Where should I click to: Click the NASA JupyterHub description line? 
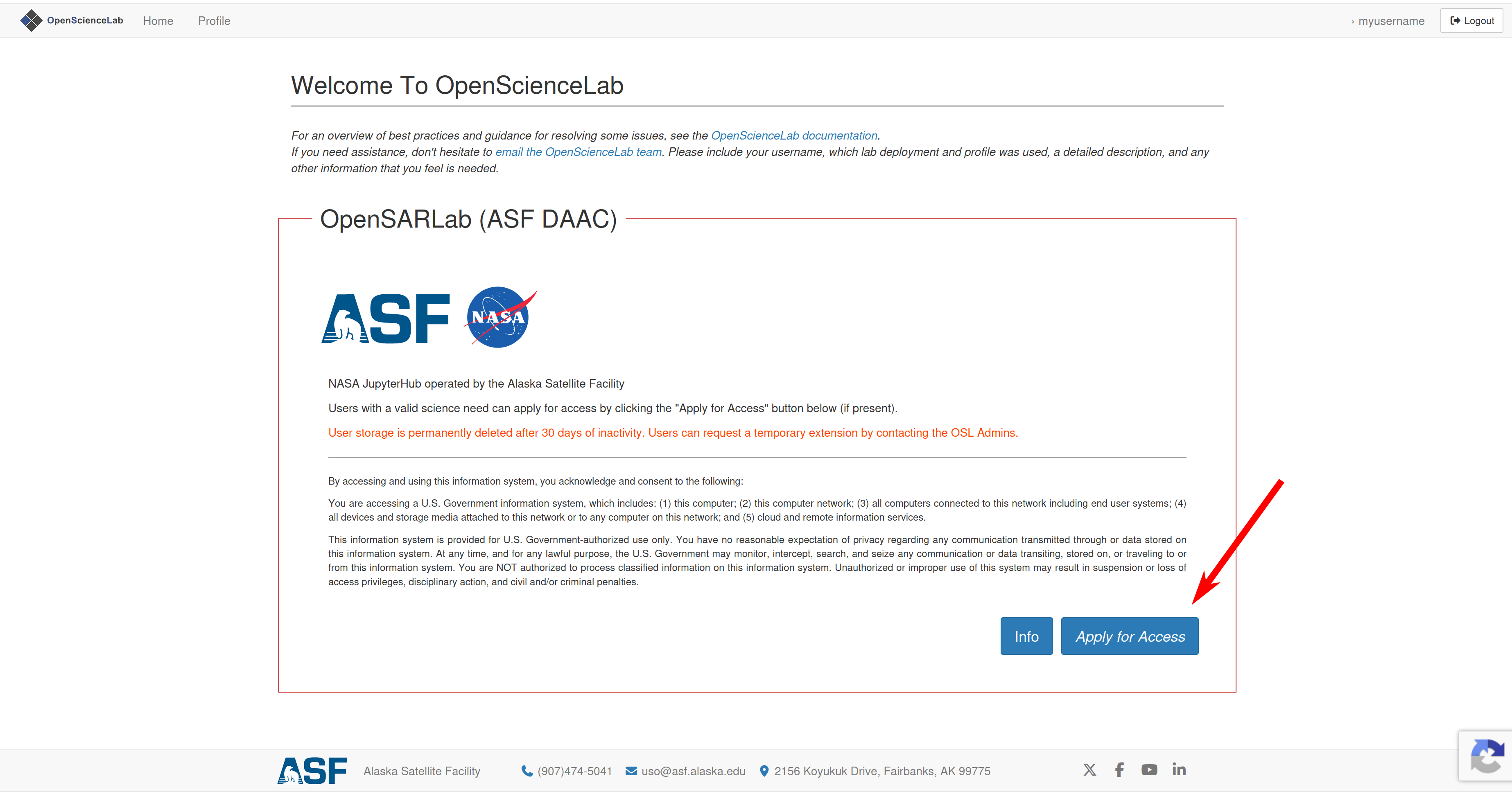476,384
